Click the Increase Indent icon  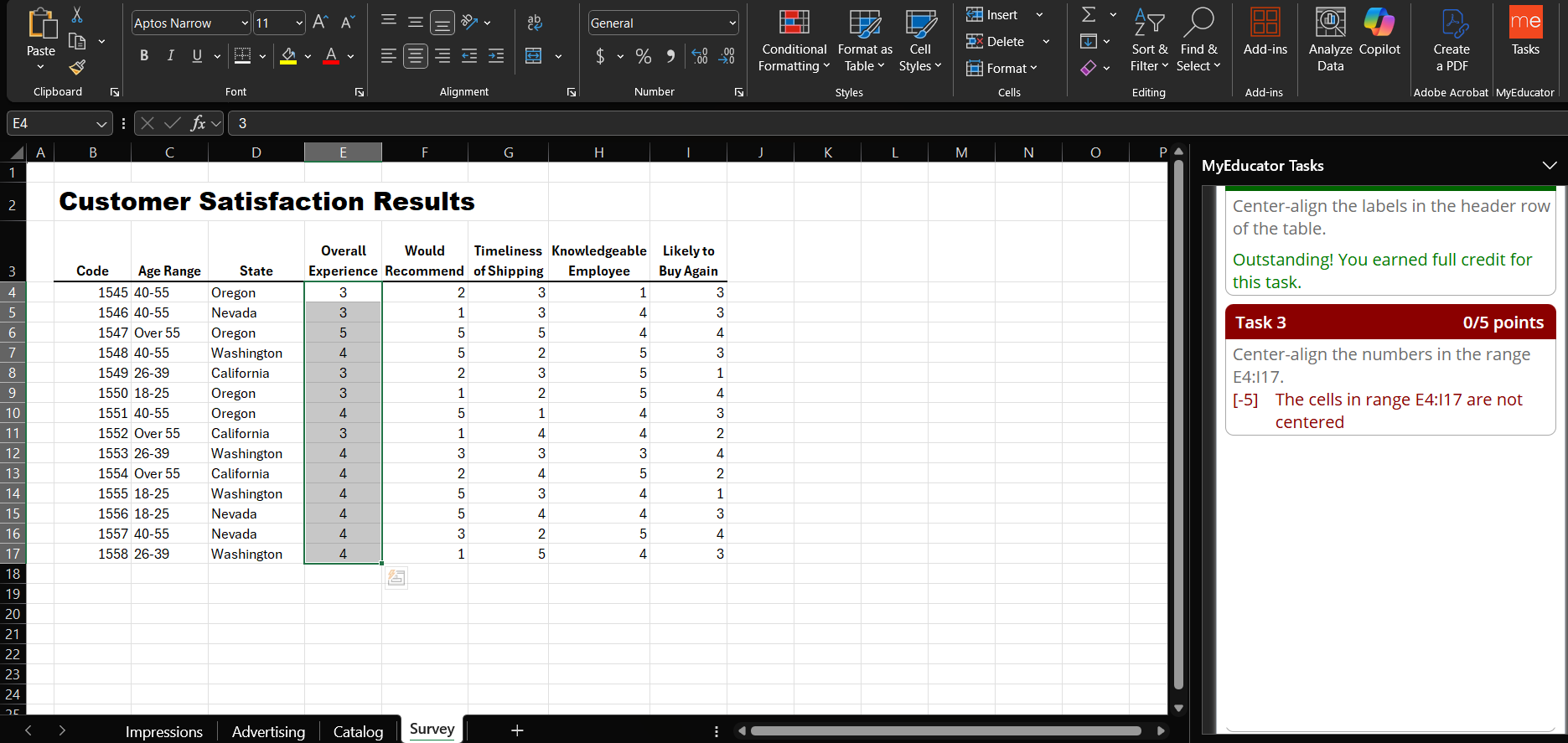coord(496,56)
